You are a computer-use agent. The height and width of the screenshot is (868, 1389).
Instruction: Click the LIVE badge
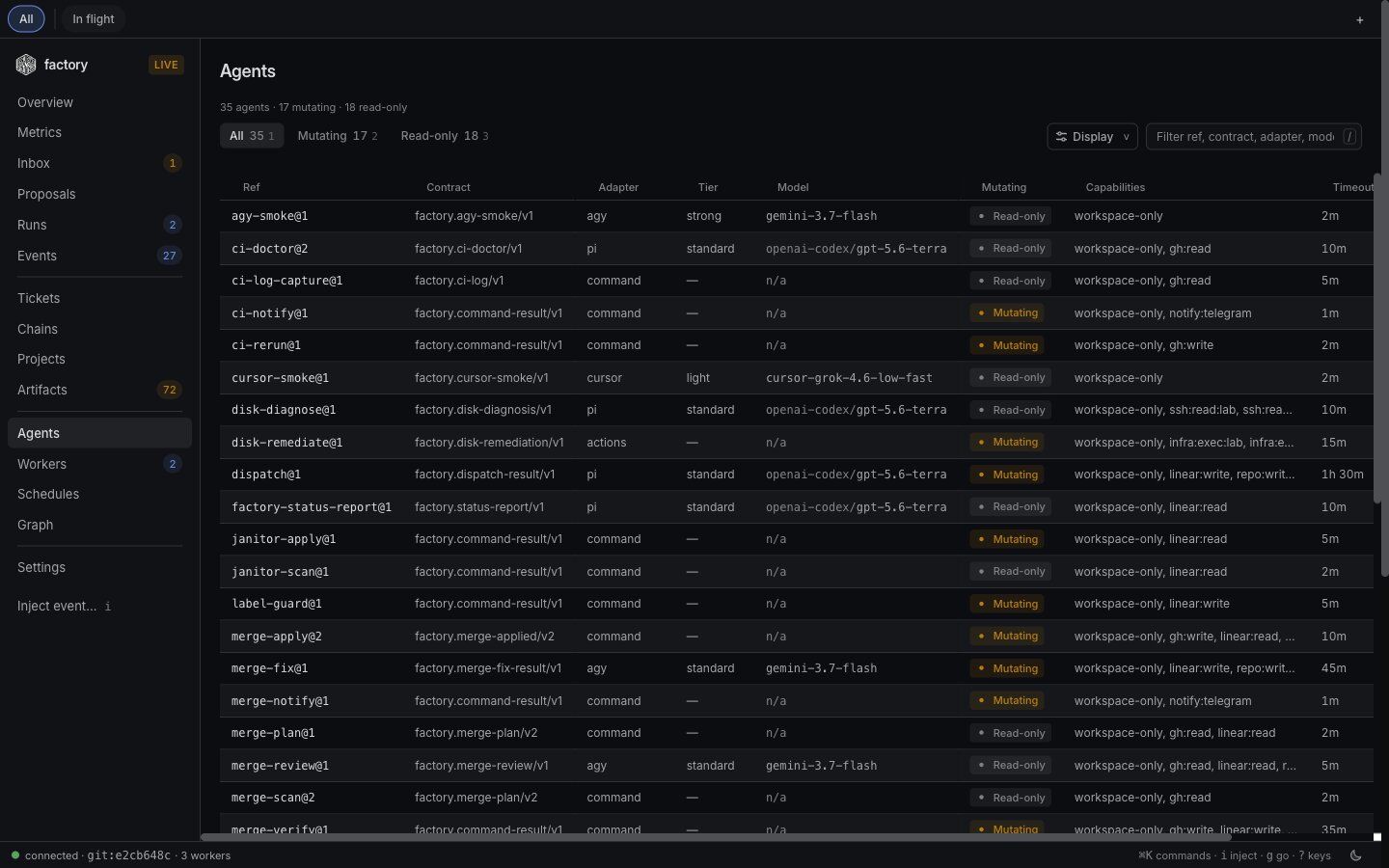[x=166, y=65]
